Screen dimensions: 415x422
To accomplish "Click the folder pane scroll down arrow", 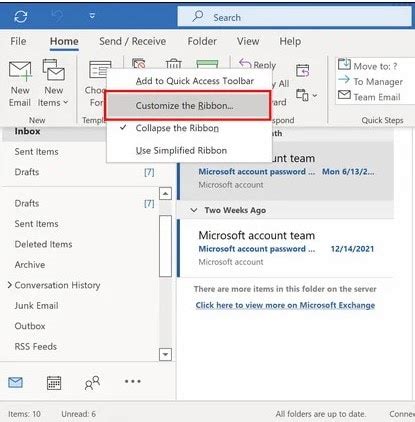I will (x=165, y=354).
